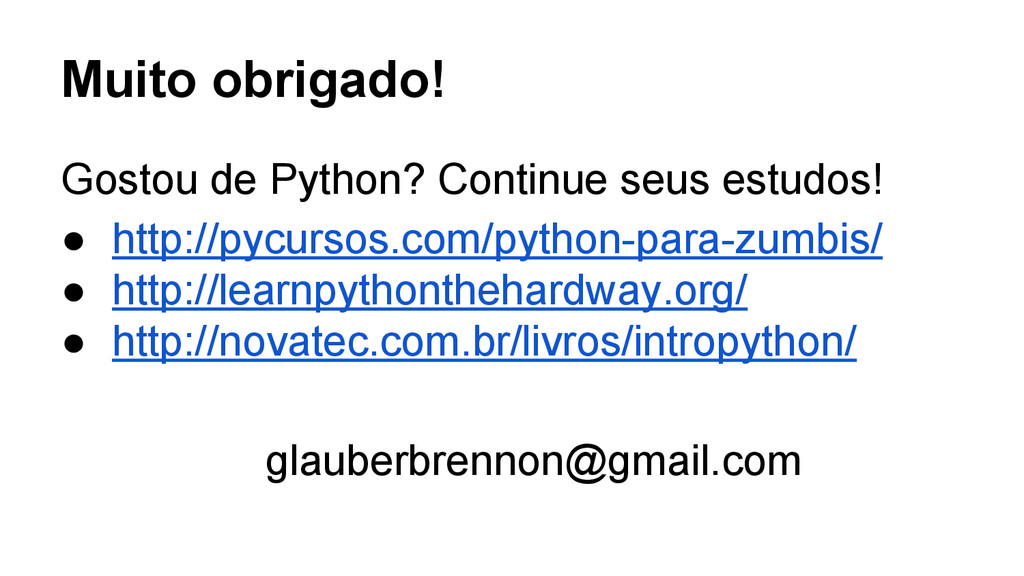Click "python-para-zumbis/" in the first URL
This screenshot has height=576, width=1024.
[x=688, y=240]
